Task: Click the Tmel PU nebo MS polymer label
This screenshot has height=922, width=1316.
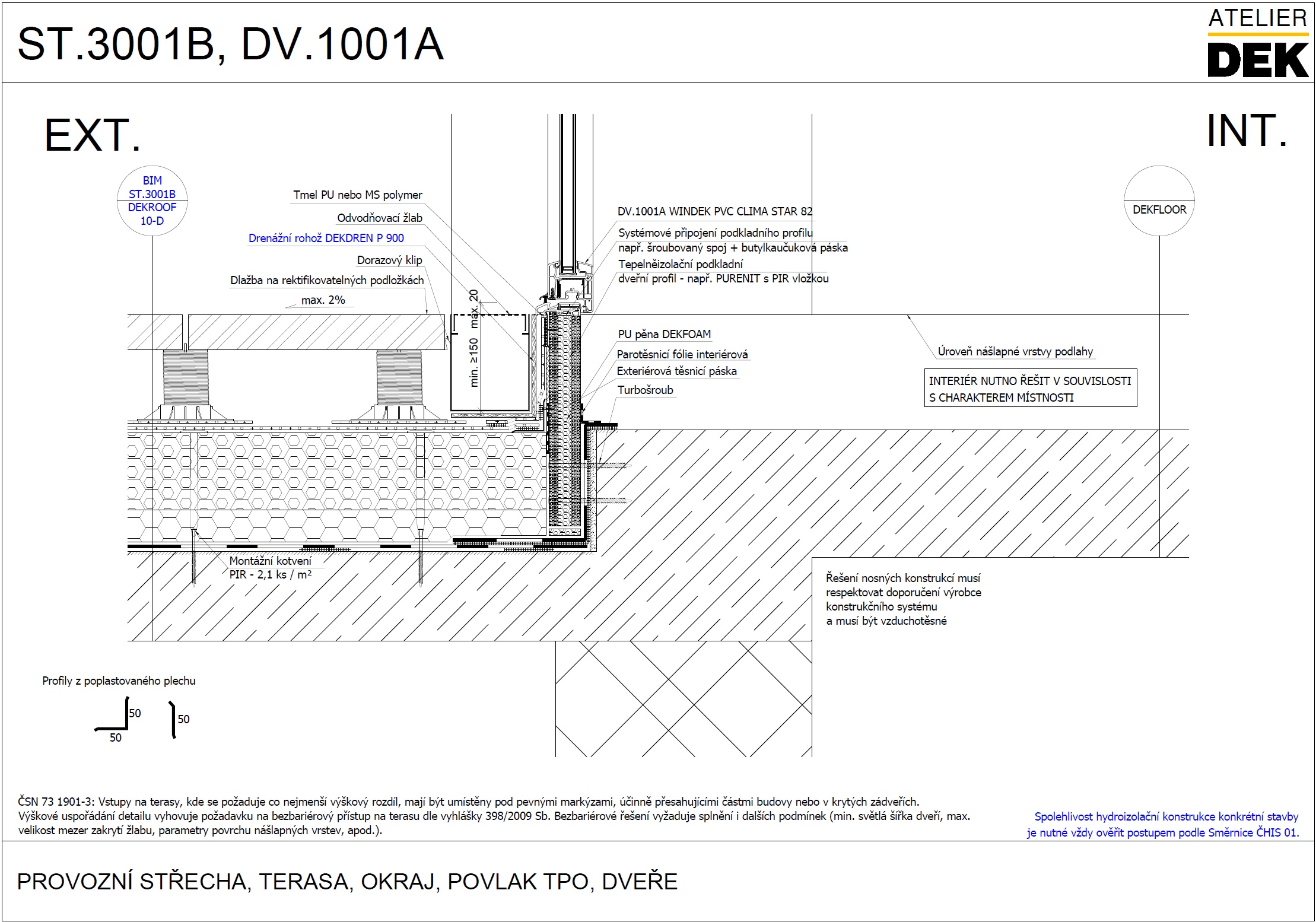Action: click(358, 195)
